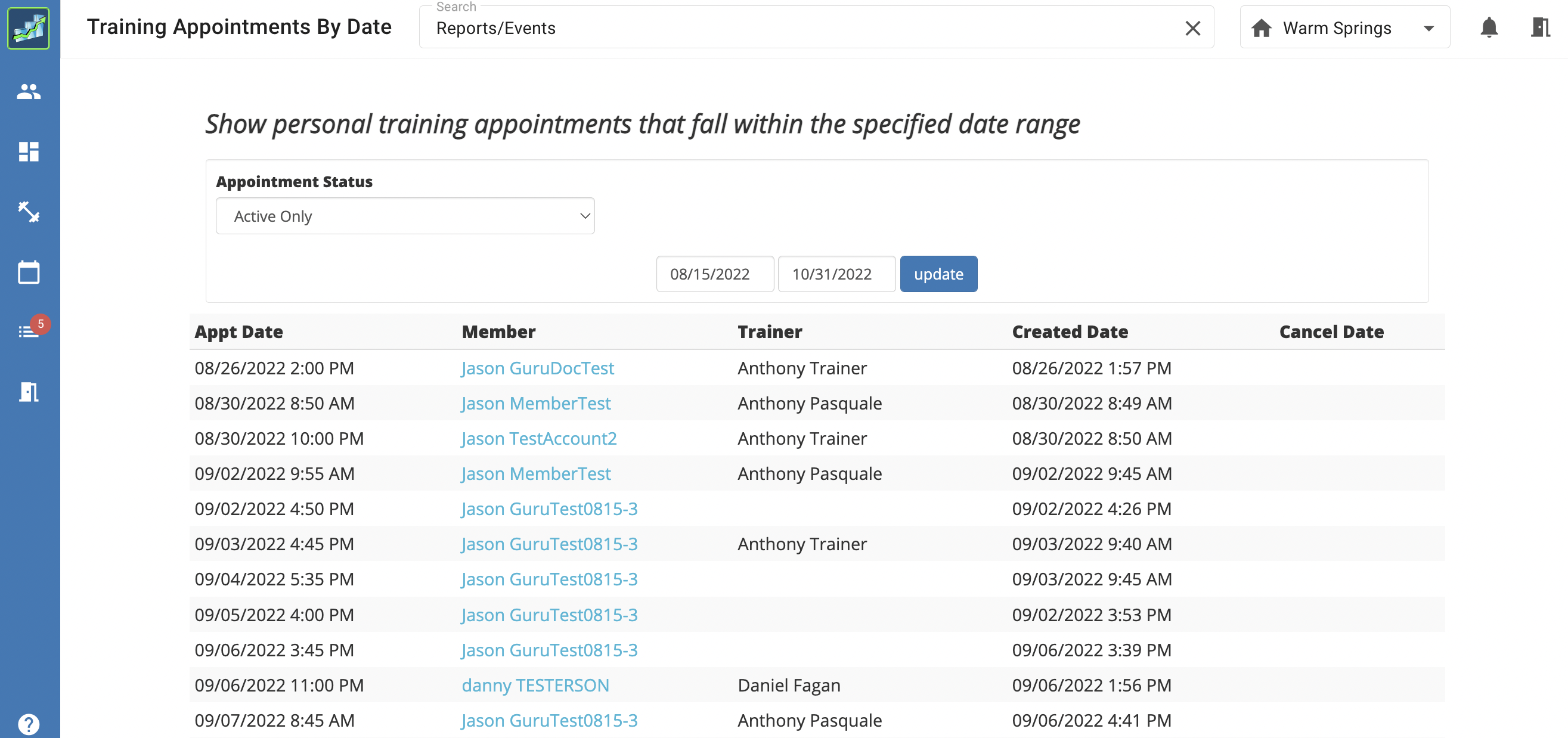The image size is (1568, 738).
Task: Open the Dashboard icon in sidebar
Action: [x=29, y=151]
